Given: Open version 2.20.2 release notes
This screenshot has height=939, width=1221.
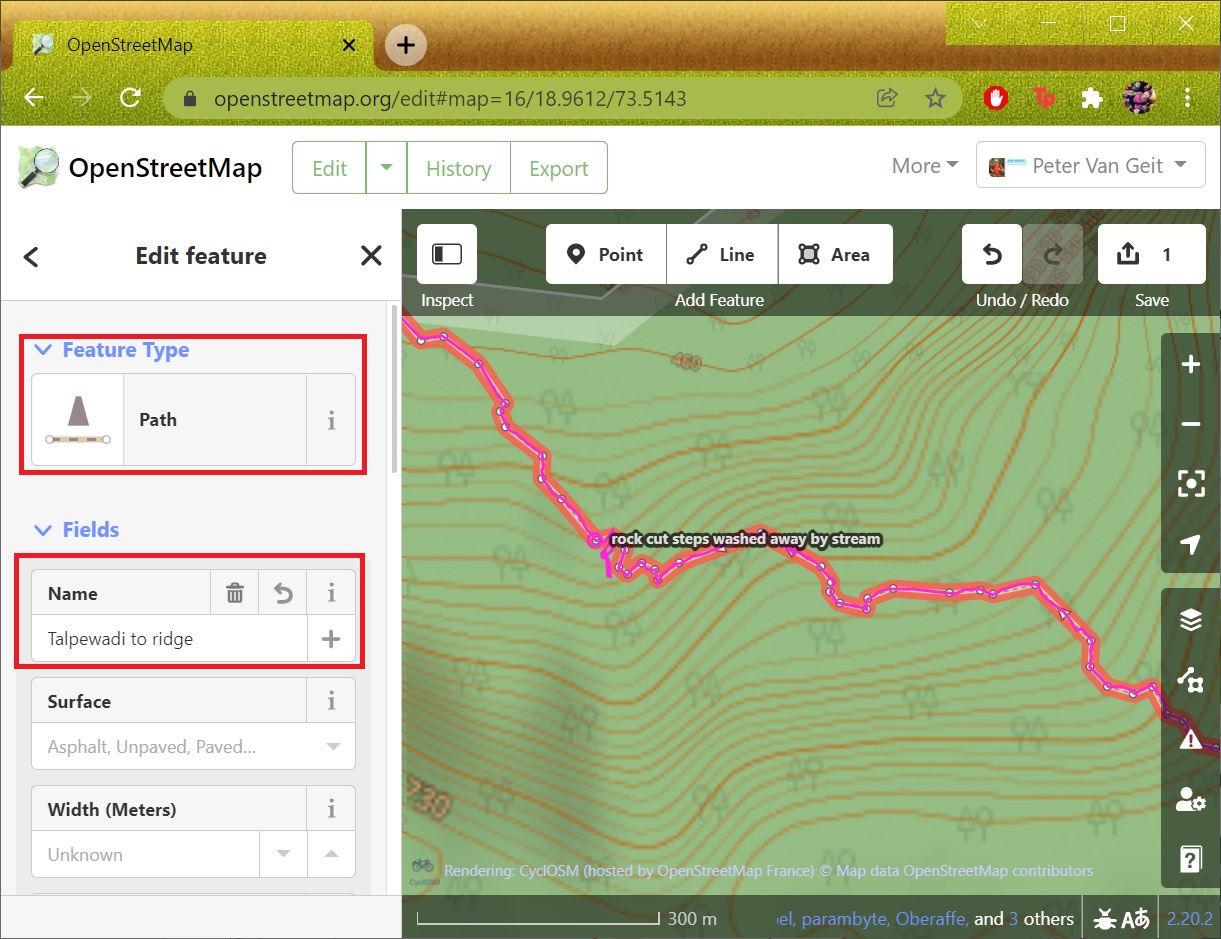Looking at the screenshot, I should (1190, 918).
